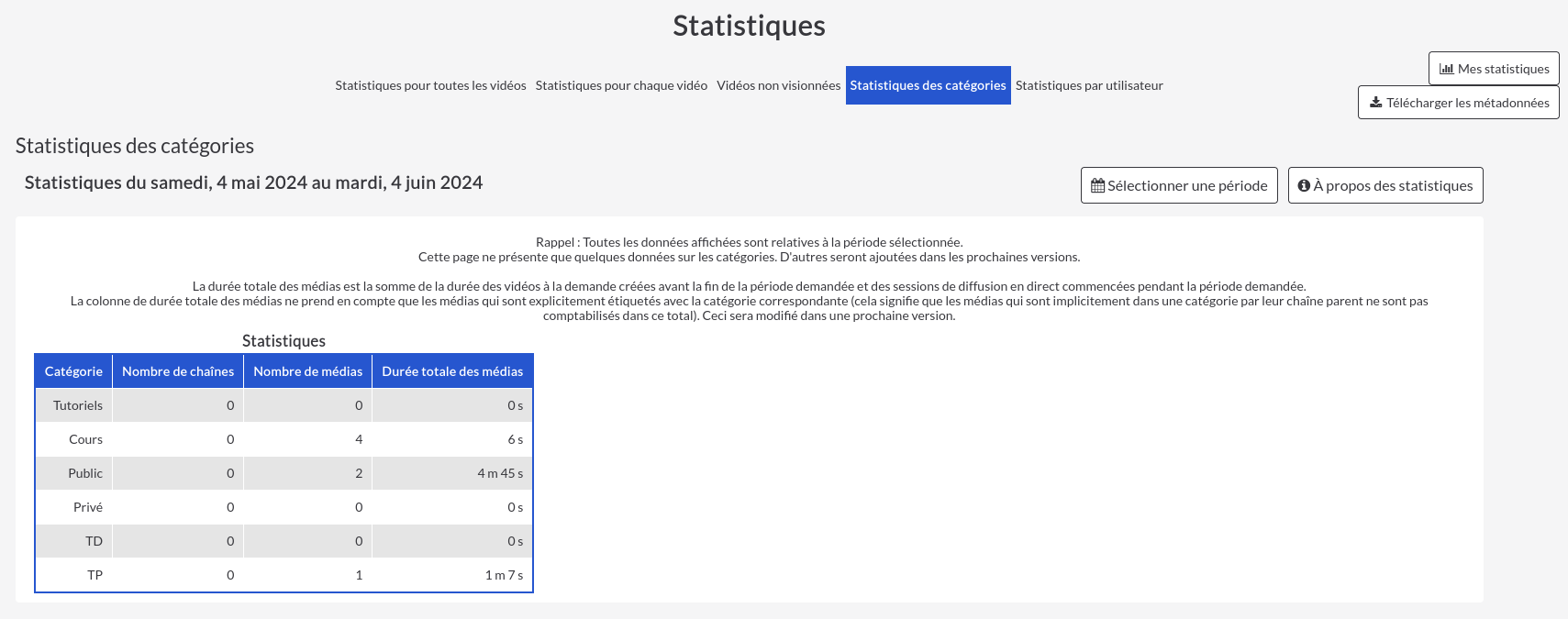Click Sélectionner une période button label

[x=1187, y=185]
